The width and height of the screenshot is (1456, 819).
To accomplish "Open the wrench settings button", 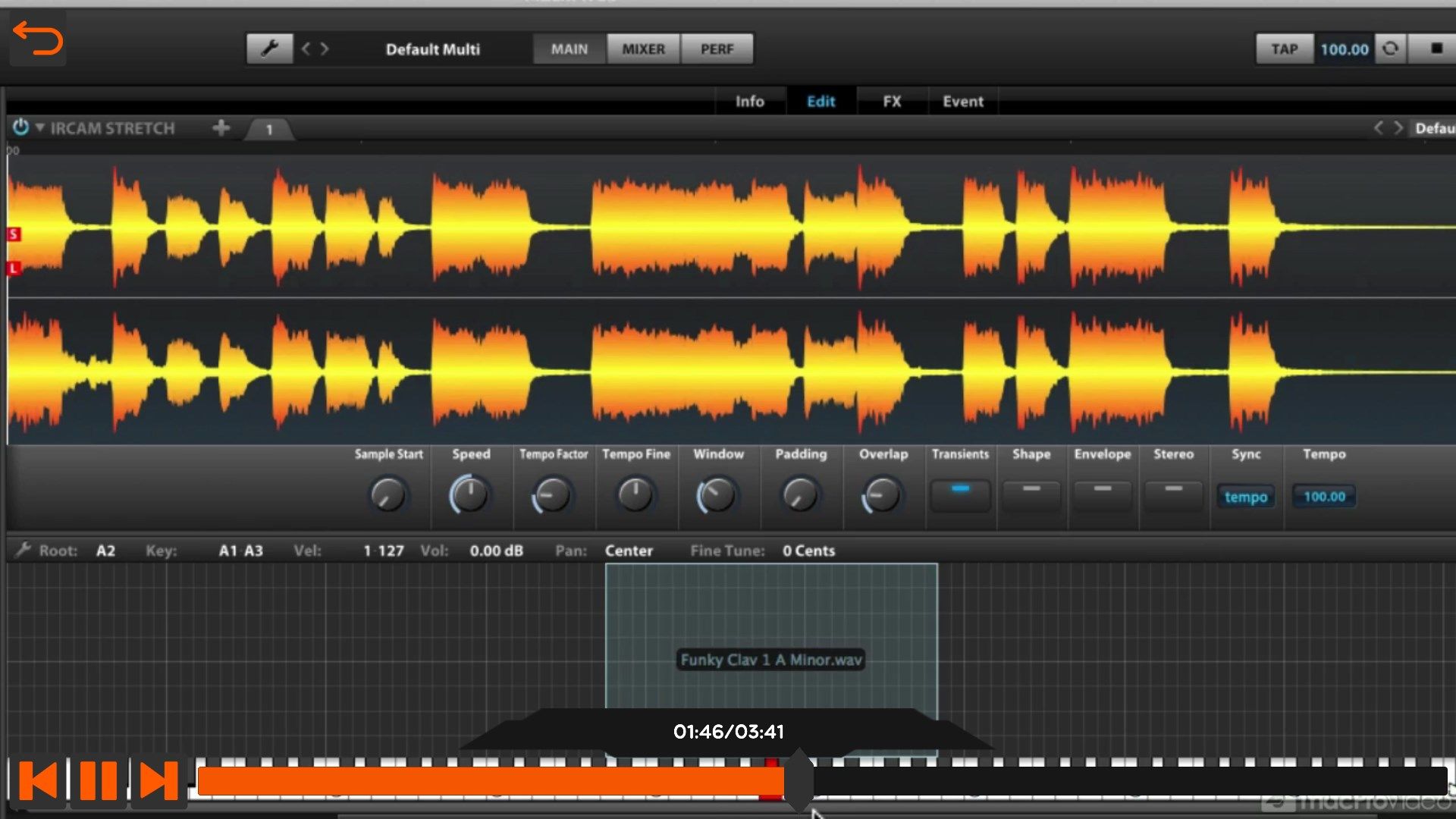I will pos(269,49).
